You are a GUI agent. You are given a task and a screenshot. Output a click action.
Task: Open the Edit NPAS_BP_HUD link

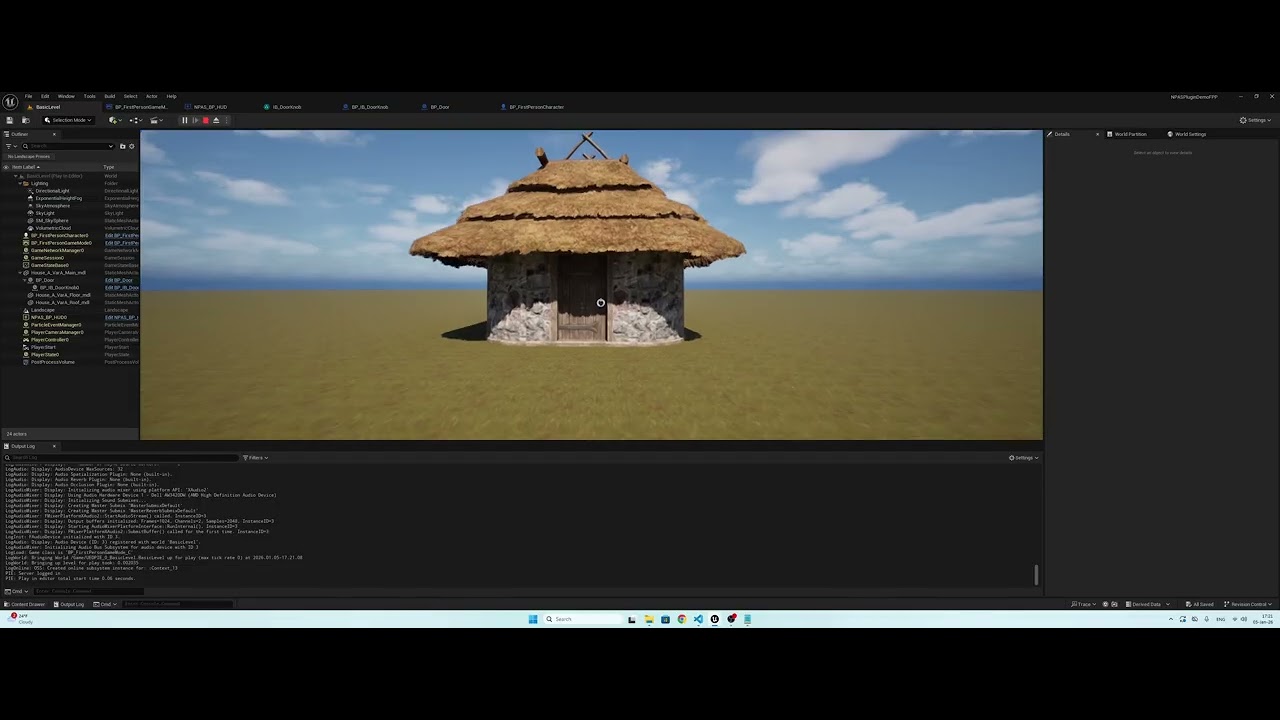point(121,318)
